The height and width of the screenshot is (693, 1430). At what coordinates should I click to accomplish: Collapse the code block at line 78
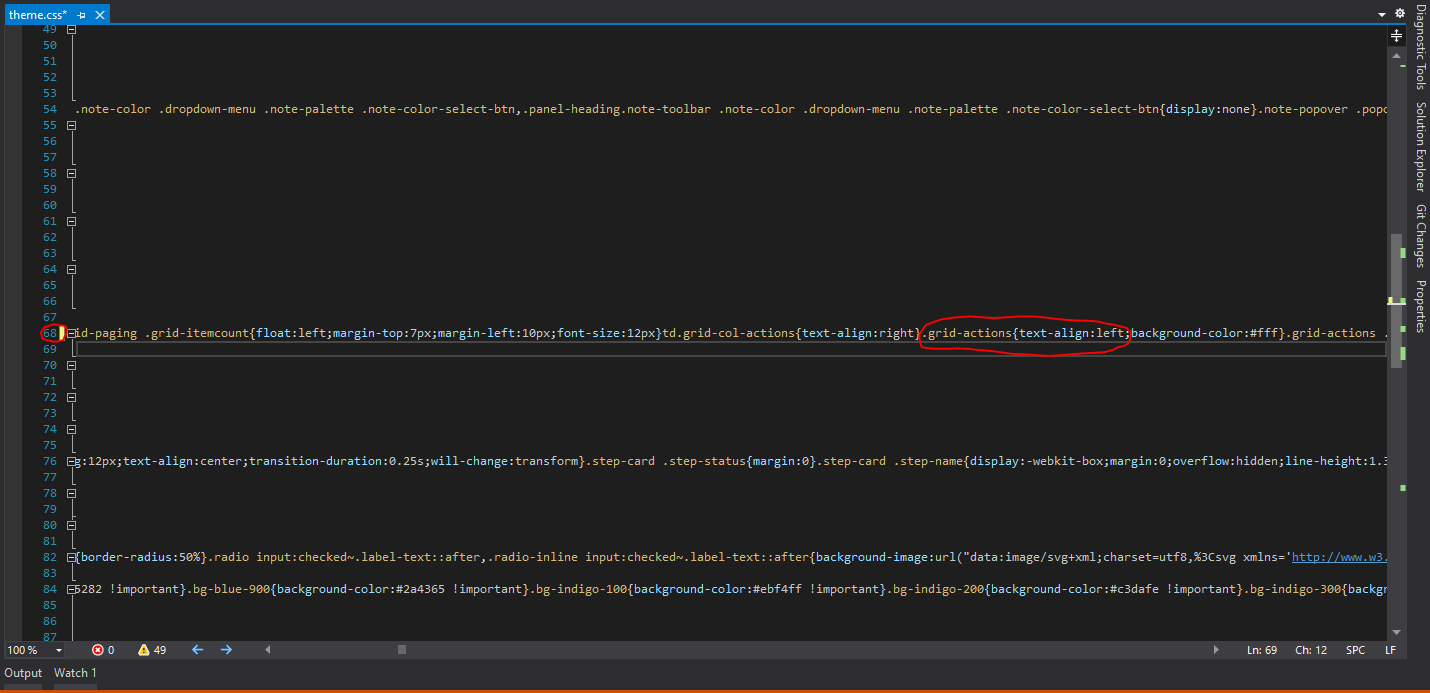tap(71, 493)
